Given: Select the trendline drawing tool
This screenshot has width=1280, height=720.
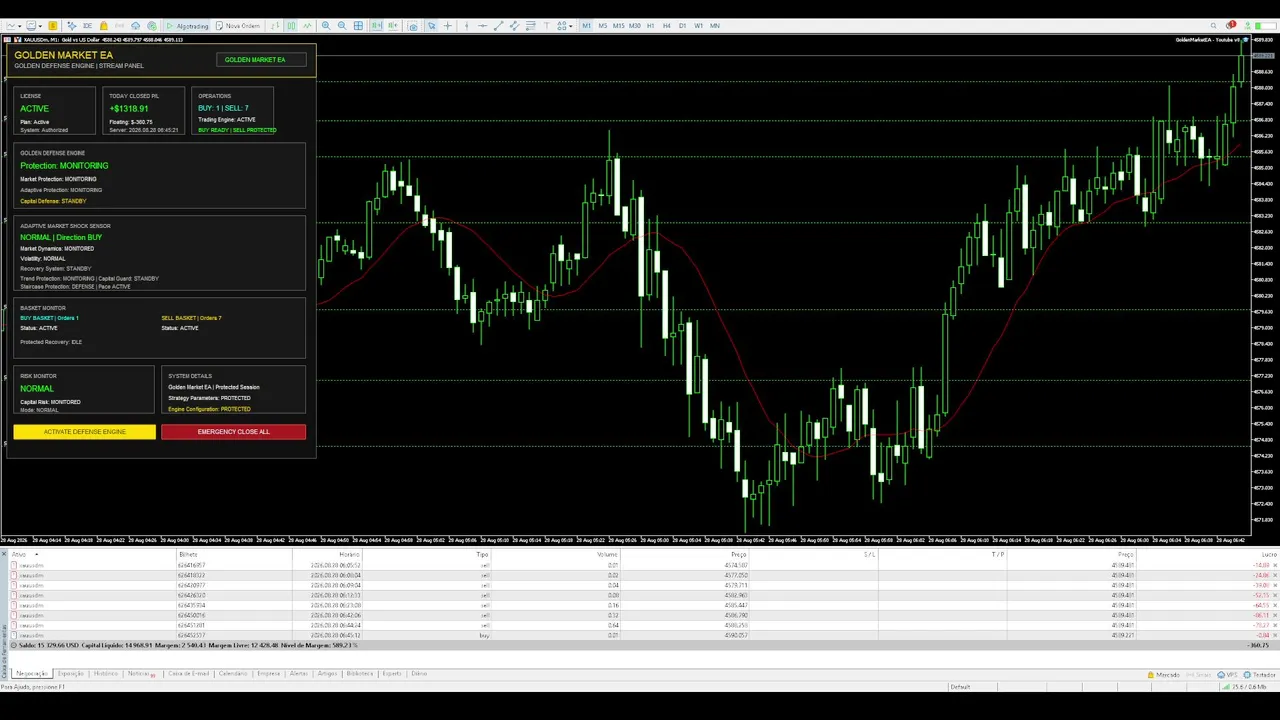Looking at the screenshot, I should (498, 26).
